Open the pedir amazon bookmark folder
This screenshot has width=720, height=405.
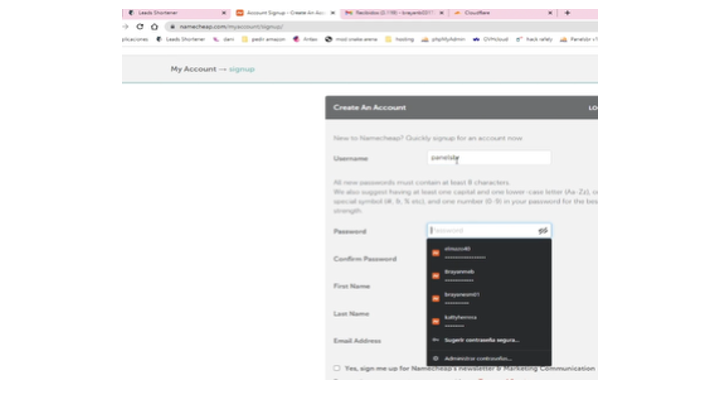tap(264, 39)
